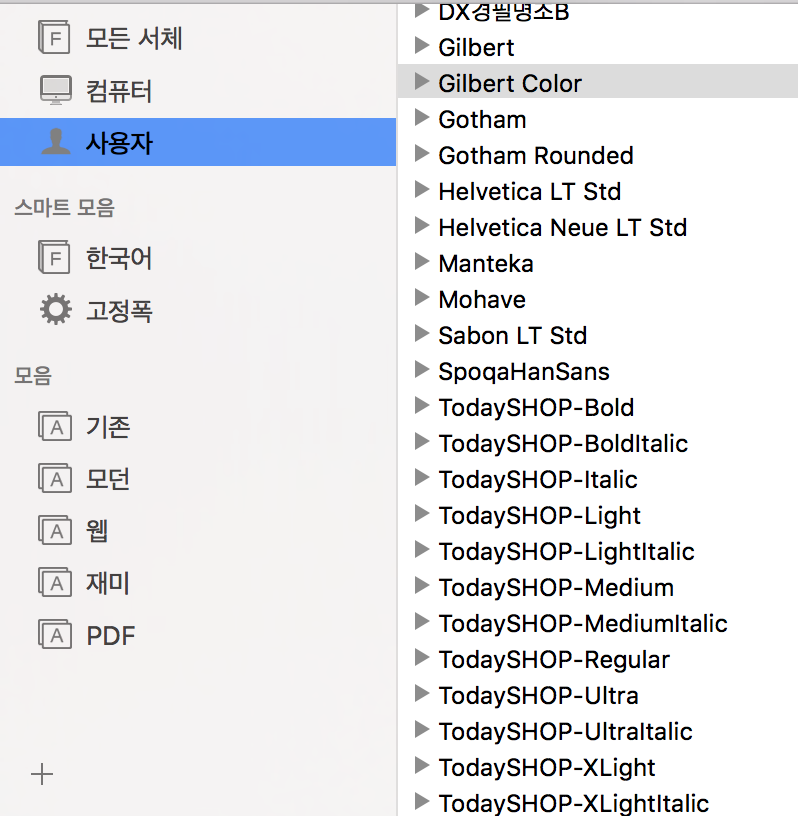This screenshot has height=816, width=798.
Task: Select the TodaySHOP-MediumItalic font name
Action: point(583,624)
